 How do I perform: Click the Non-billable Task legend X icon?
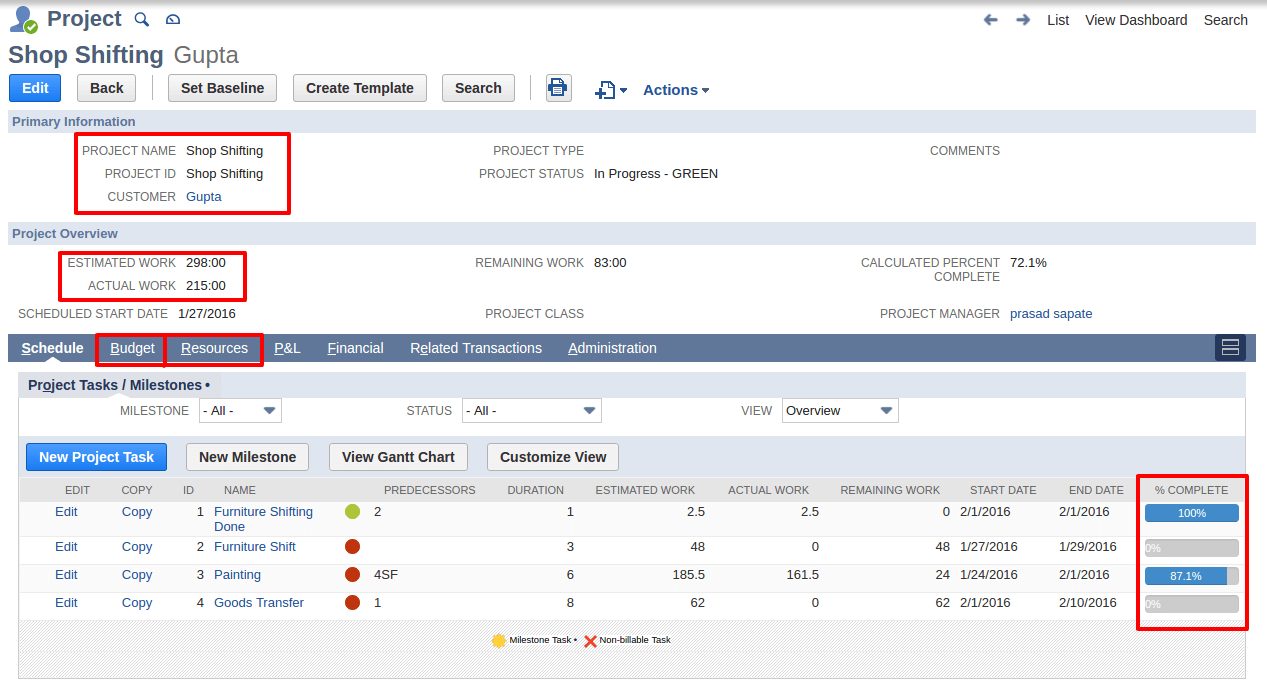(x=590, y=641)
